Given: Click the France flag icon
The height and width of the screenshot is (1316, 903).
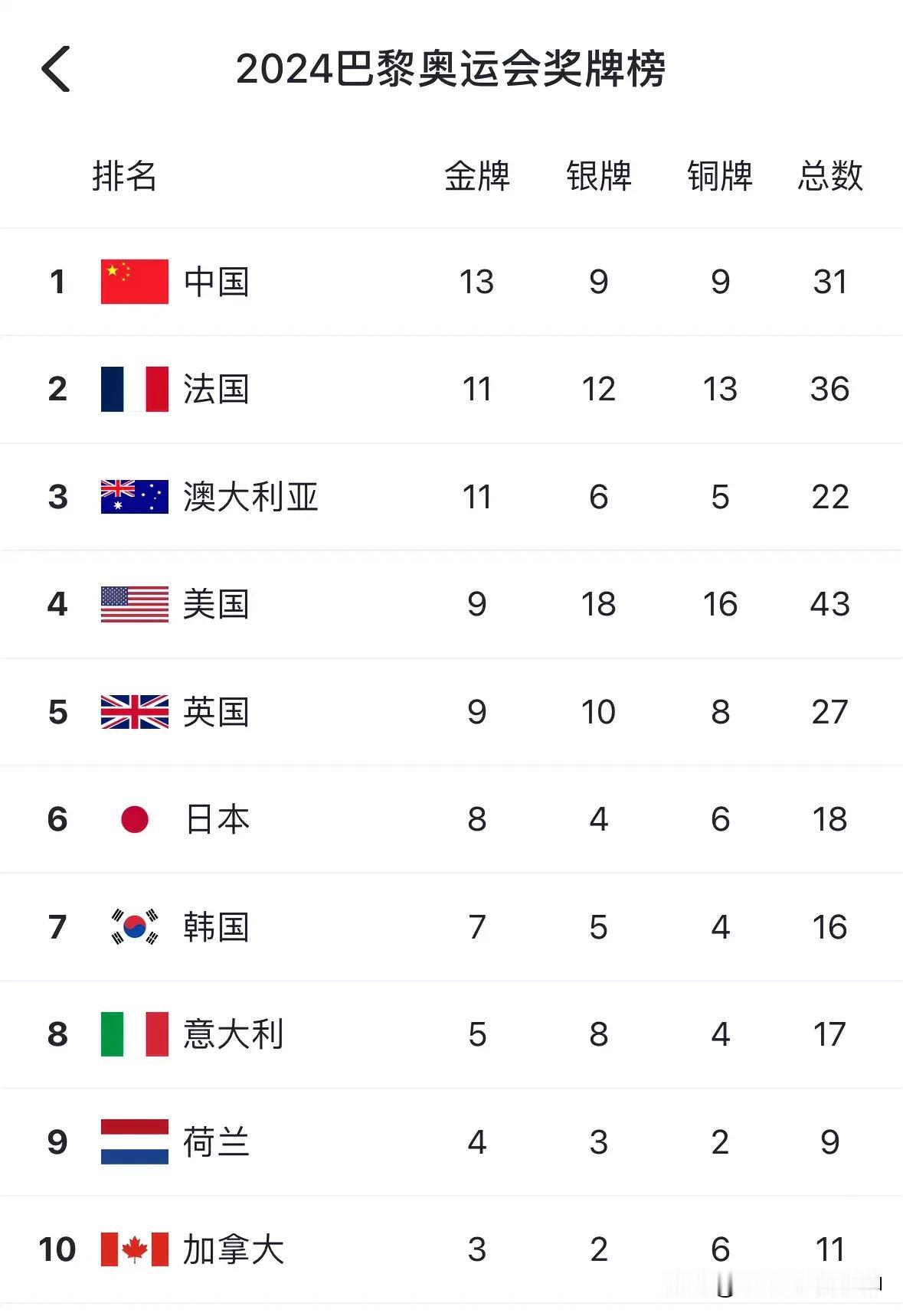Looking at the screenshot, I should (135, 389).
